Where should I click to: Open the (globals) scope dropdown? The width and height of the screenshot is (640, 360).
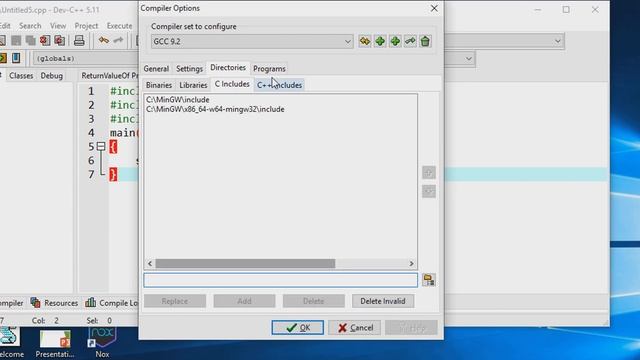click(86, 58)
